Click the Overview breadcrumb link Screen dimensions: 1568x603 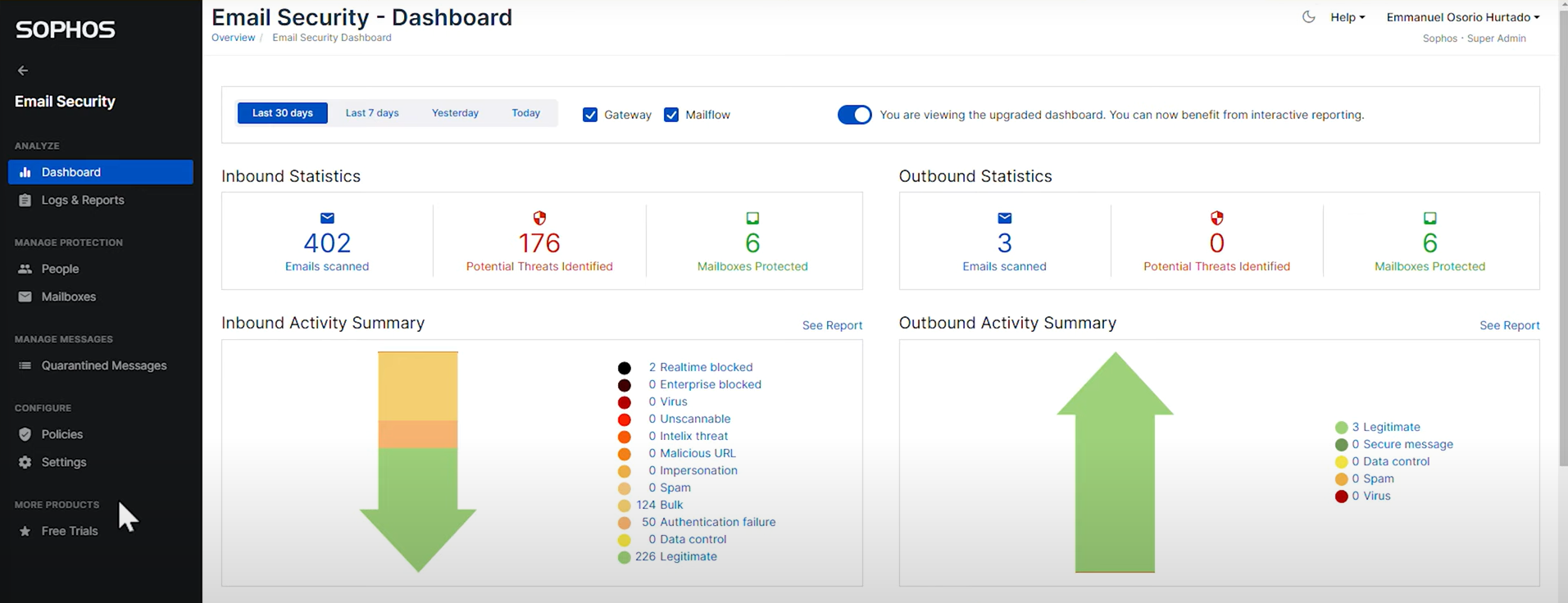234,38
